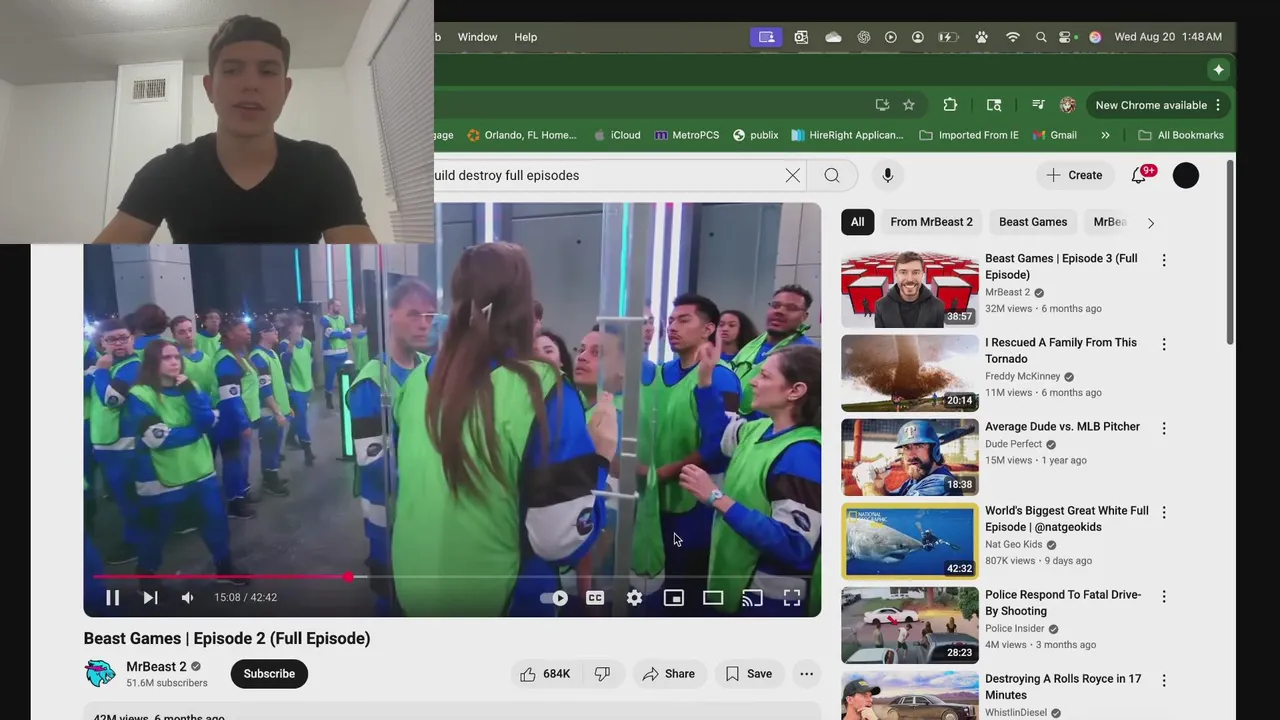
Task: Select the All filter chip
Action: tap(857, 222)
